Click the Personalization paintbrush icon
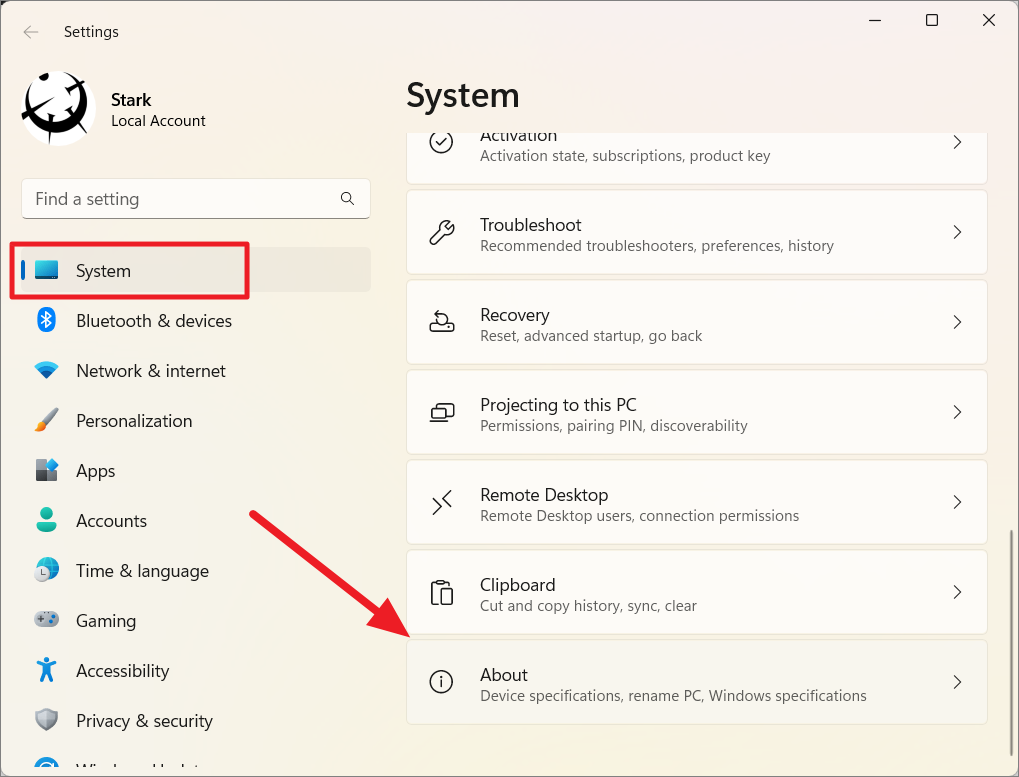 point(46,420)
